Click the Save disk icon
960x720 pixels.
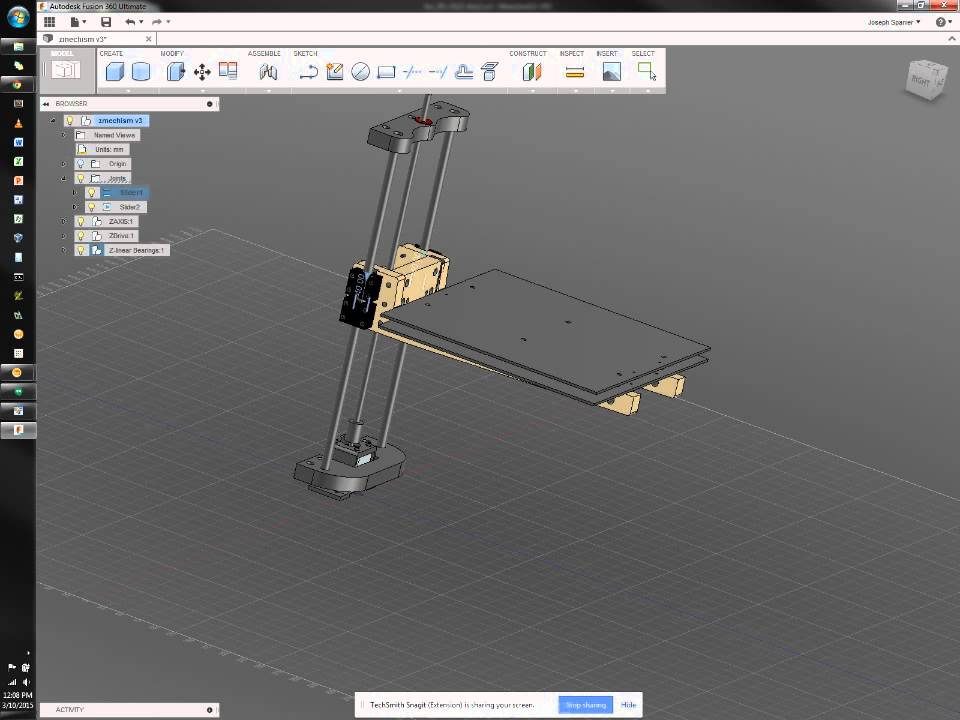(106, 22)
